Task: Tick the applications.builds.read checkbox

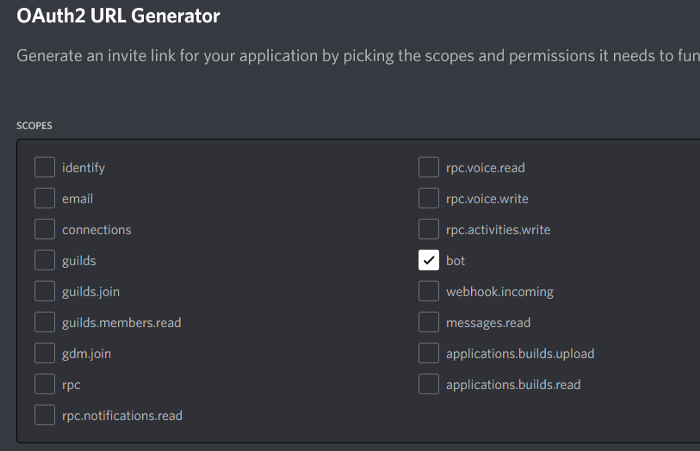Action: 429,384
